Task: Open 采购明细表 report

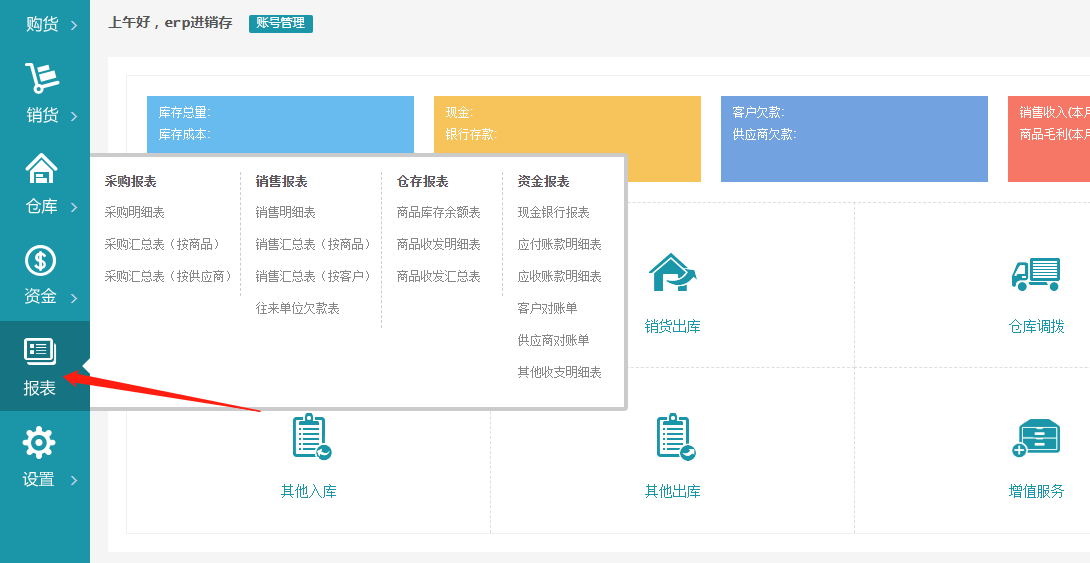Action: [x=134, y=212]
